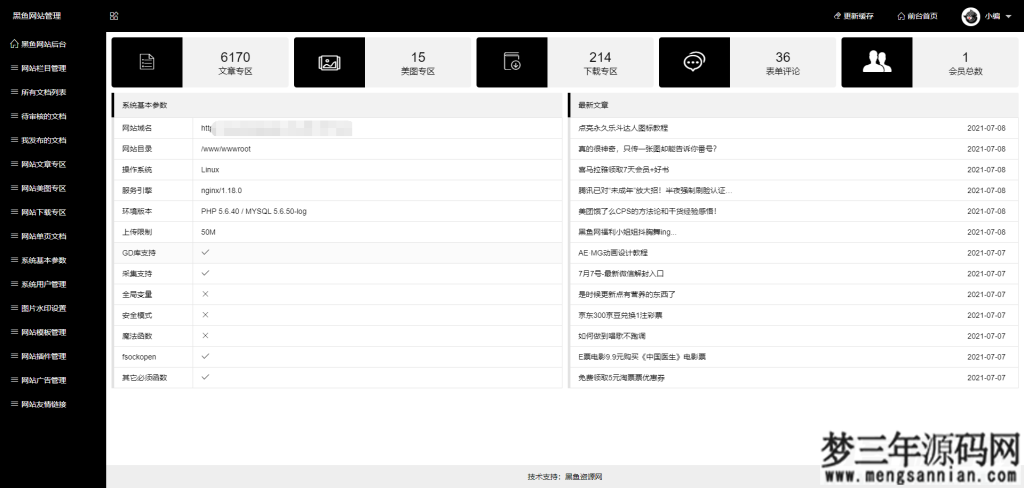This screenshot has width=1024, height=488.
Task: Open 所有文档列表 in the sidebar
Action: pos(39,92)
